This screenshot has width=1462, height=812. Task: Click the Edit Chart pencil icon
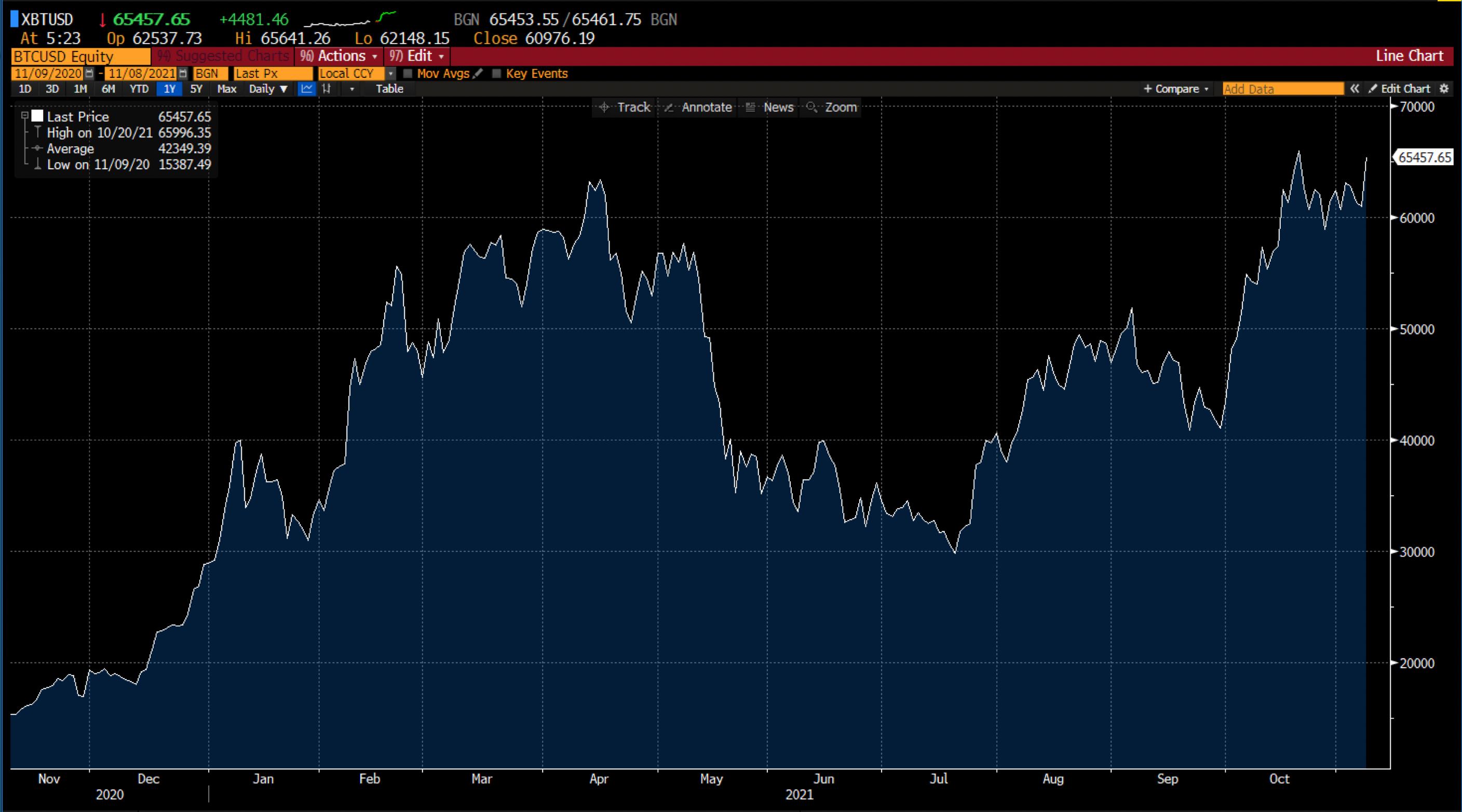(x=1373, y=89)
